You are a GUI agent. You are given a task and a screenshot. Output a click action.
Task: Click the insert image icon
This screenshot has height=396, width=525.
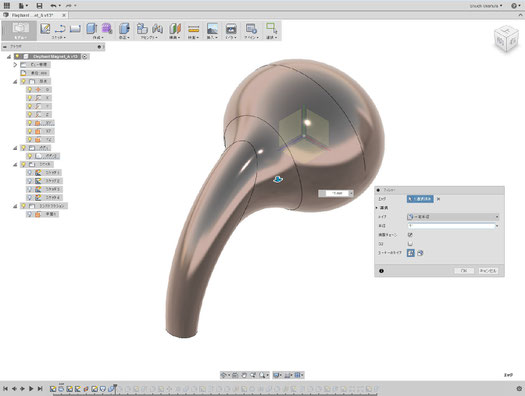click(212, 28)
